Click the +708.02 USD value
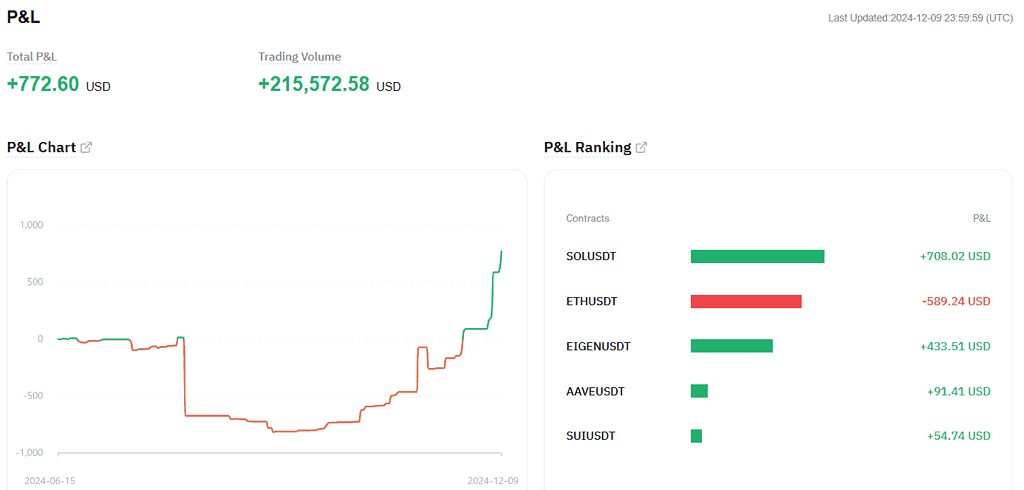Image resolution: width=1024 pixels, height=490 pixels. (955, 256)
